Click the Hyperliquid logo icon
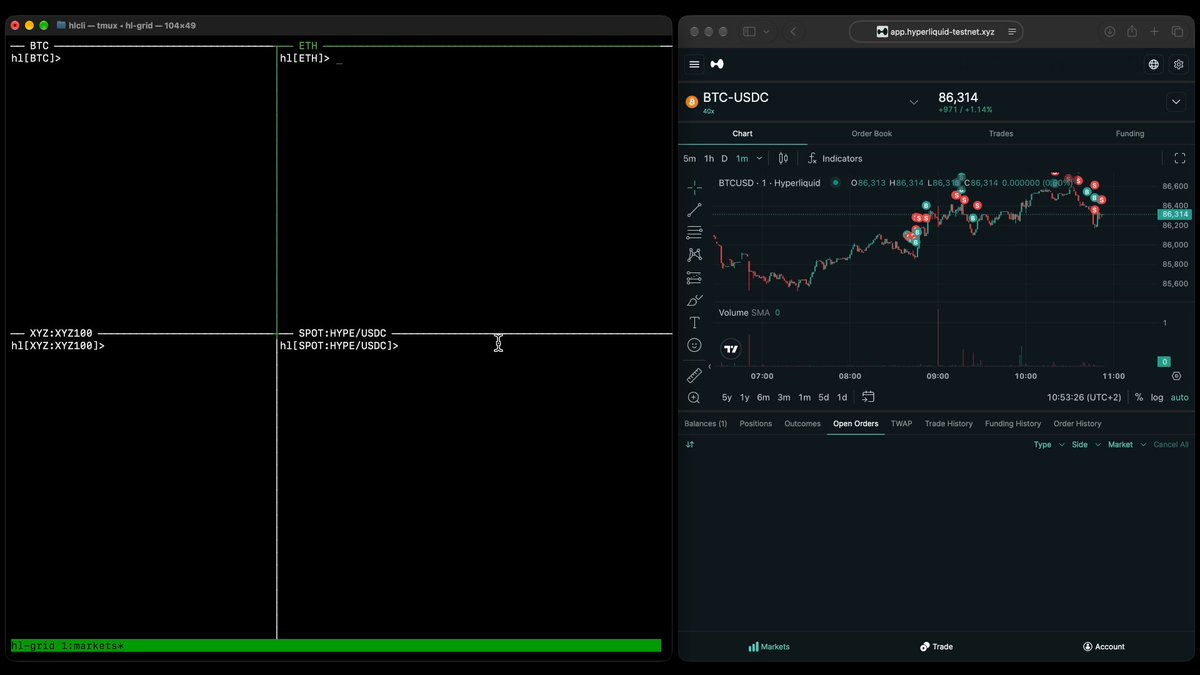 (x=717, y=64)
